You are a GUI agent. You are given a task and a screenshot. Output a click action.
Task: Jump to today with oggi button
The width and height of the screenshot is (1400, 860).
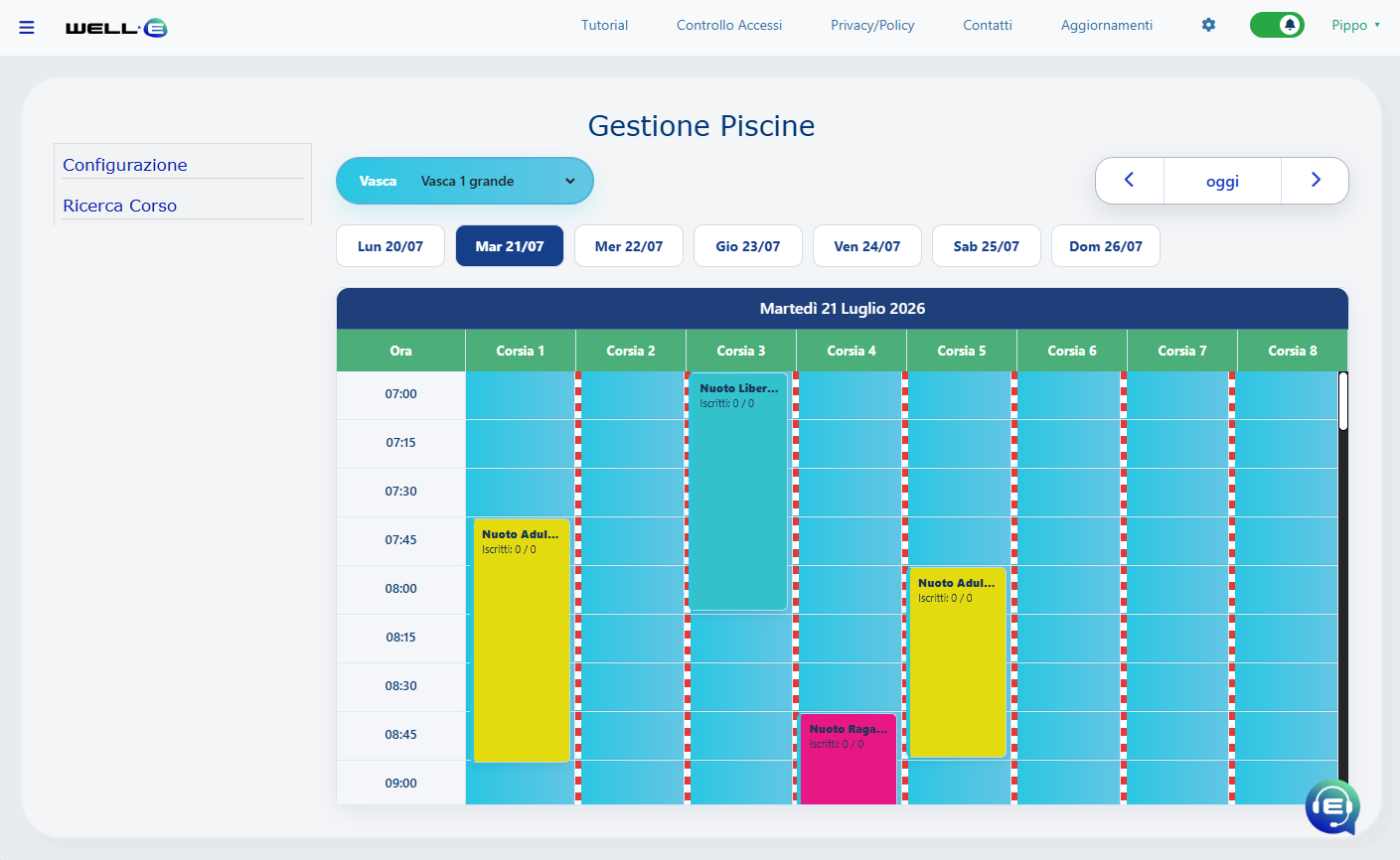(1222, 181)
